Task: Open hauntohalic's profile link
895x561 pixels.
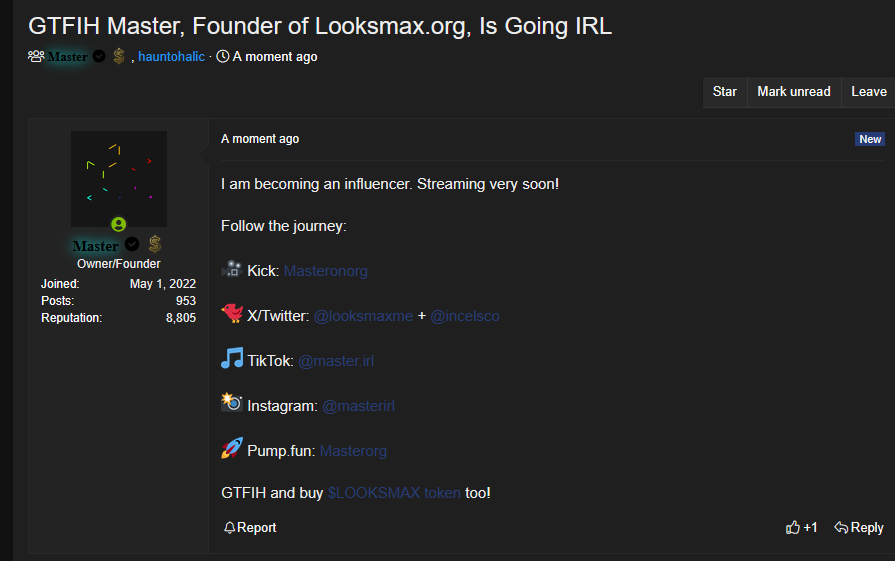Action: [x=171, y=56]
